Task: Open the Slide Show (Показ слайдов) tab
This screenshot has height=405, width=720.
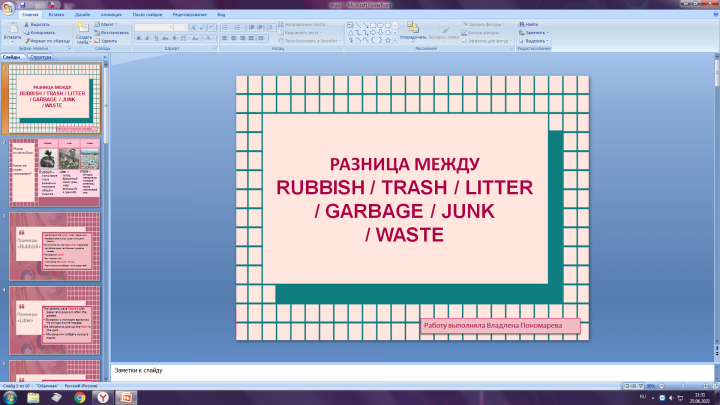Action: [147, 15]
